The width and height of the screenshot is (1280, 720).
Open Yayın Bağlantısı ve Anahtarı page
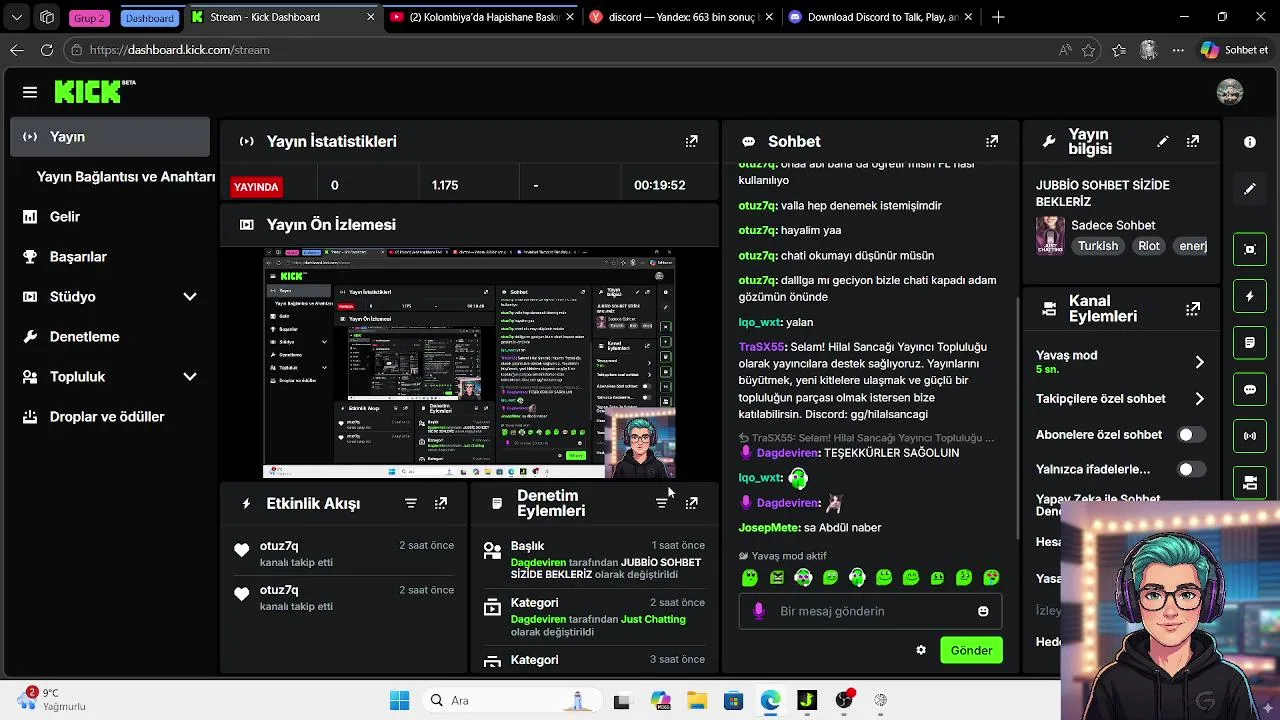point(126,177)
